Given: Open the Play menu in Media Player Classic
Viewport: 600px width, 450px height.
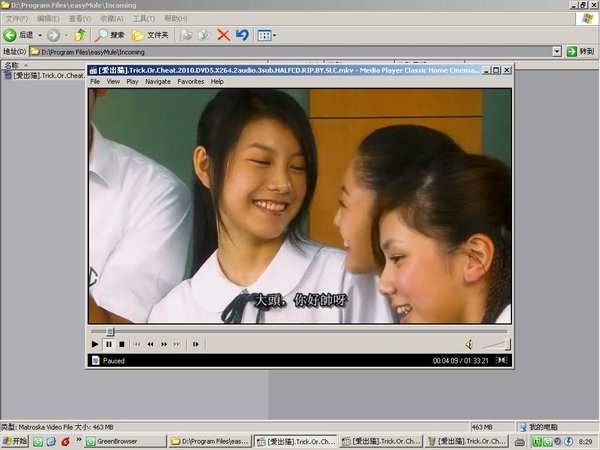Looking at the screenshot, I should tap(132, 82).
